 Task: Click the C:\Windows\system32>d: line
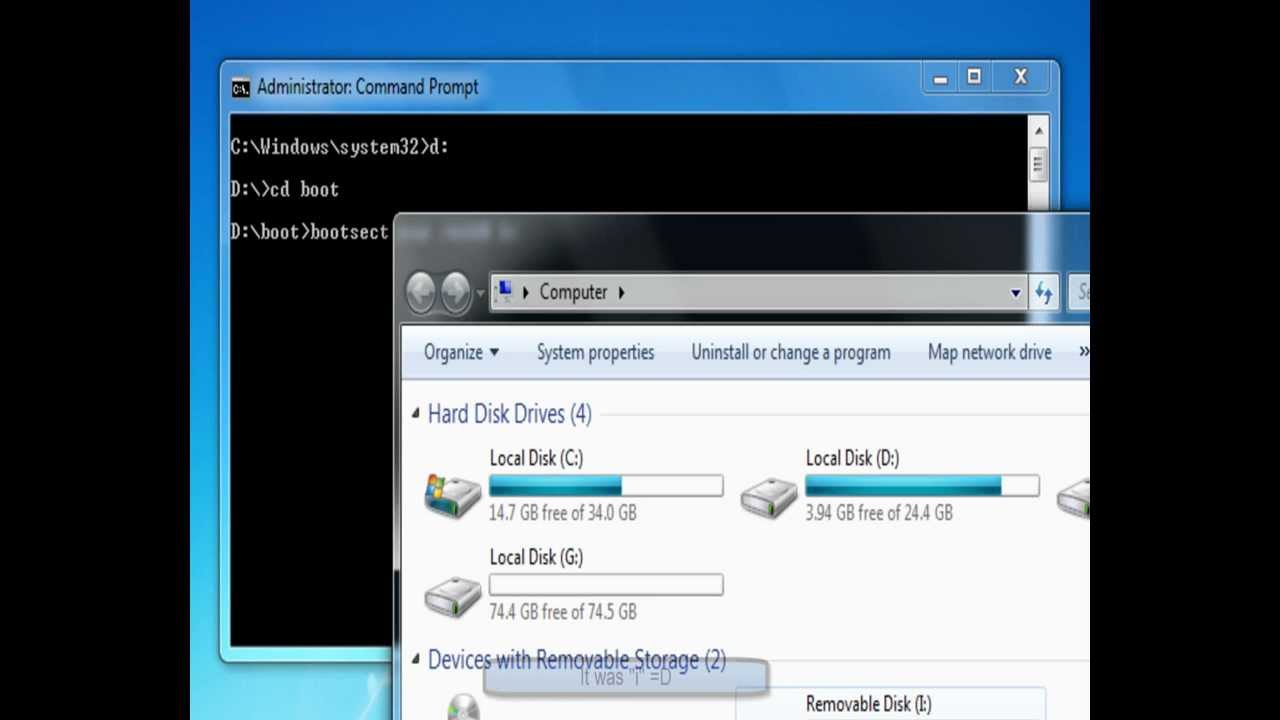(340, 147)
